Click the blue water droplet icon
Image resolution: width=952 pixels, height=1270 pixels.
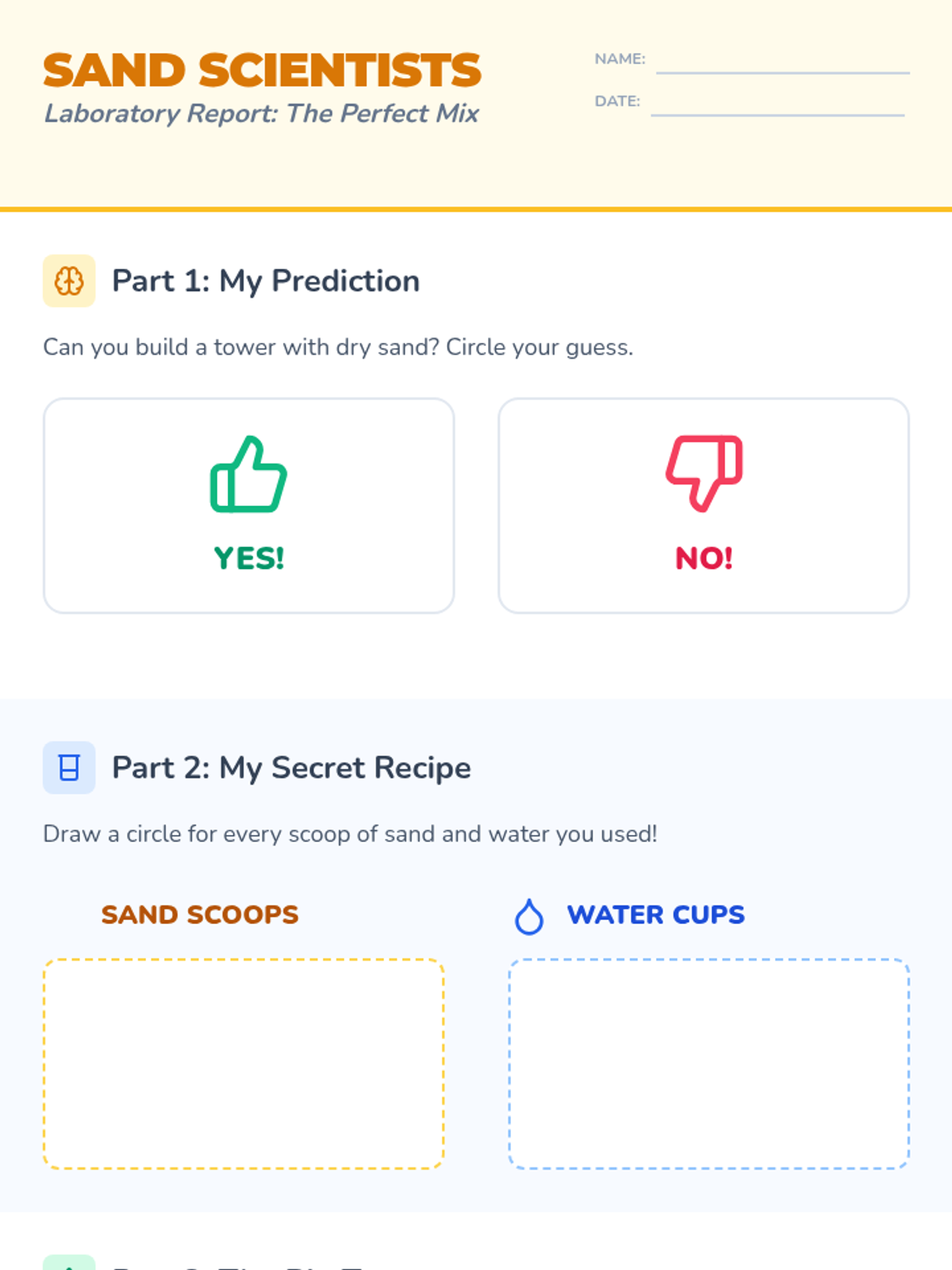(x=529, y=916)
